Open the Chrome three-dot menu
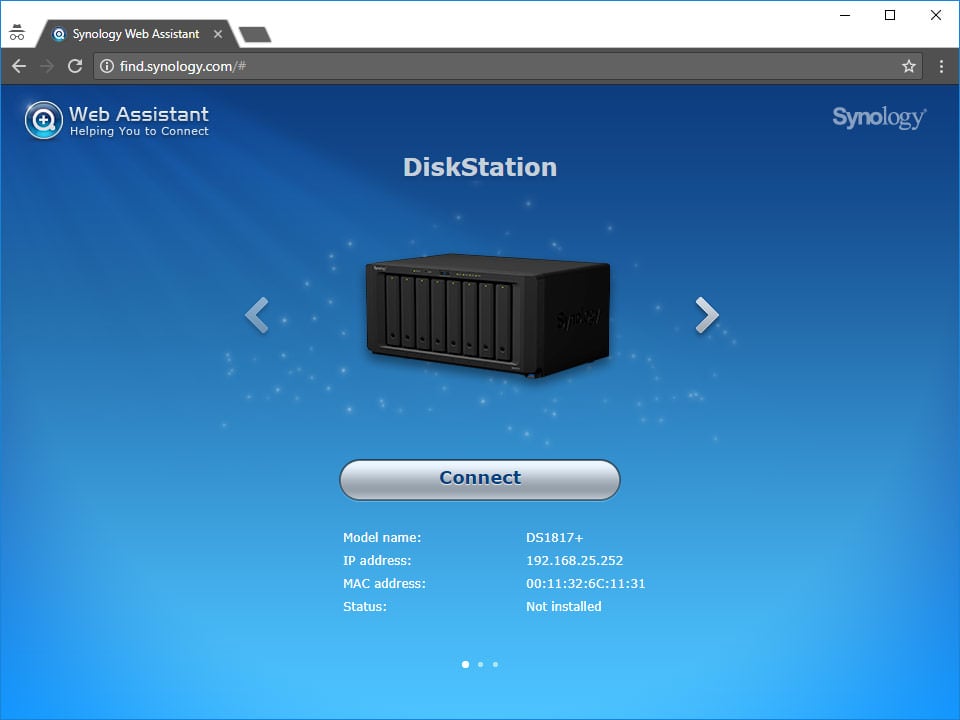Viewport: 960px width, 720px height. (x=941, y=66)
